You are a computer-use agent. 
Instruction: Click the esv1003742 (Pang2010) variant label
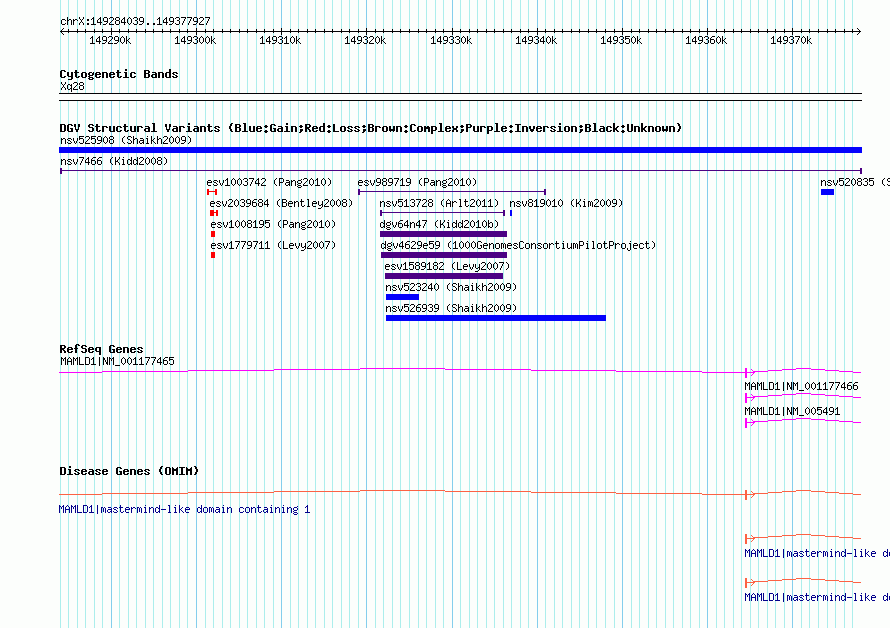coord(269,182)
